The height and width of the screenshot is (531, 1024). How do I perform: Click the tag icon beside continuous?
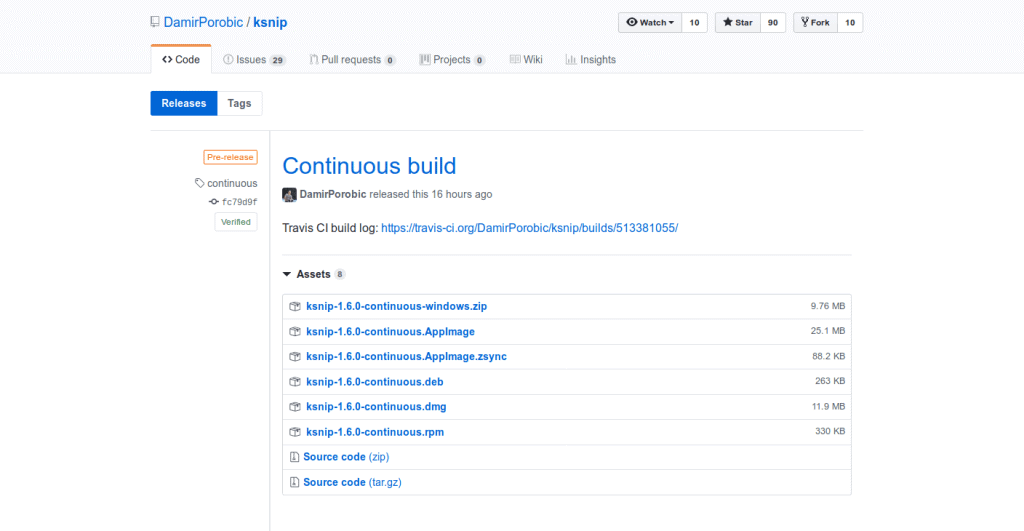(x=200, y=183)
